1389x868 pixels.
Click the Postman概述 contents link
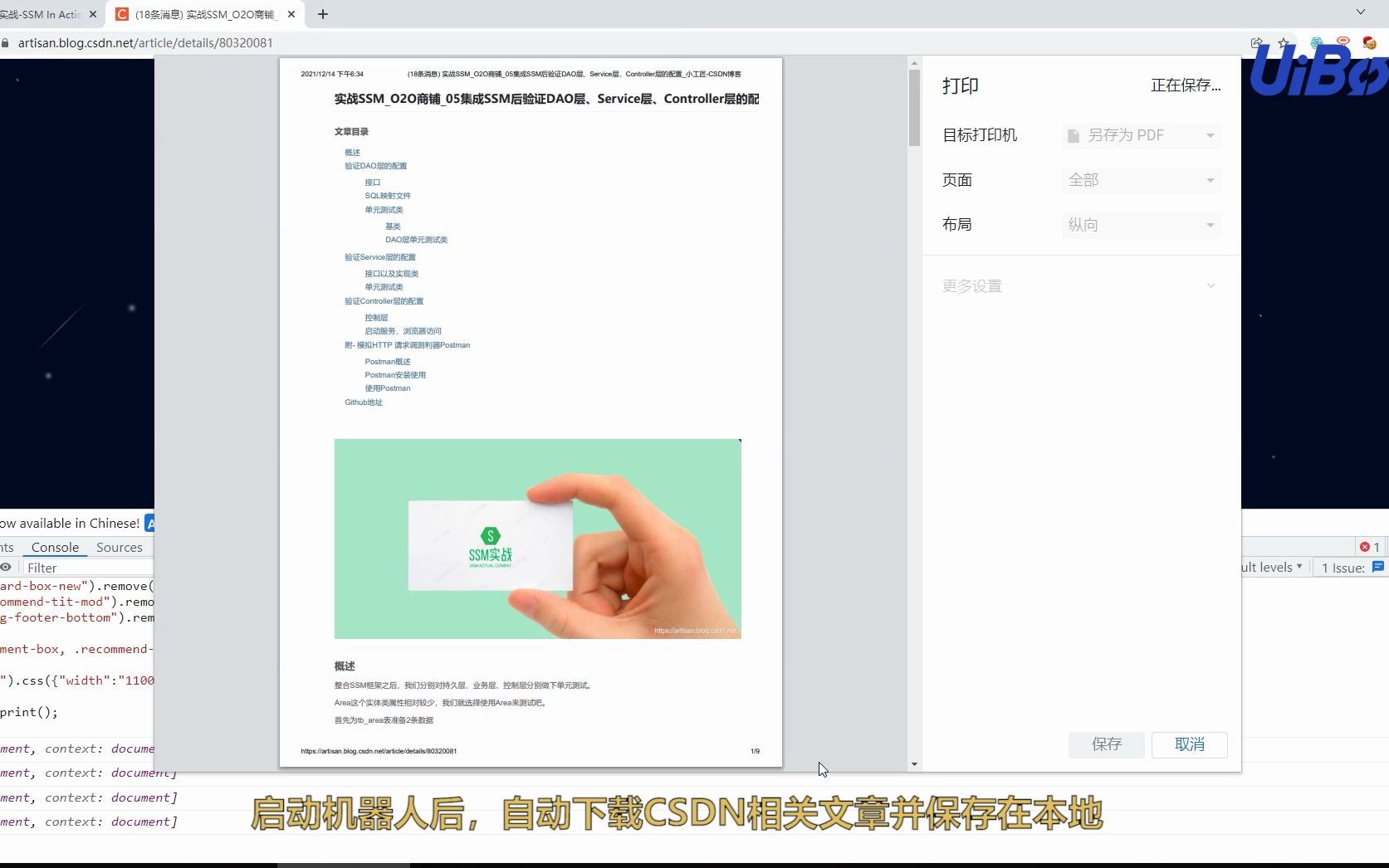[388, 362]
